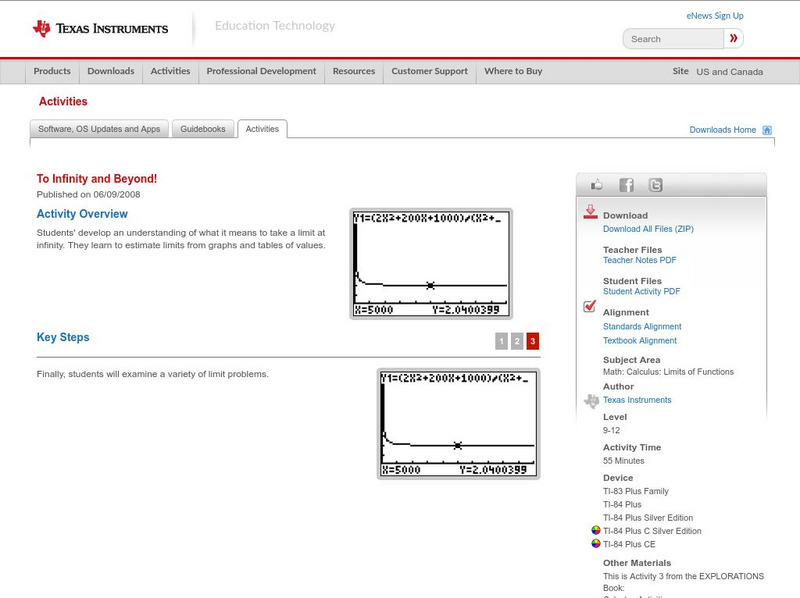Image resolution: width=800 pixels, height=598 pixels.
Task: Download All Files (ZIP)
Action: click(x=648, y=229)
